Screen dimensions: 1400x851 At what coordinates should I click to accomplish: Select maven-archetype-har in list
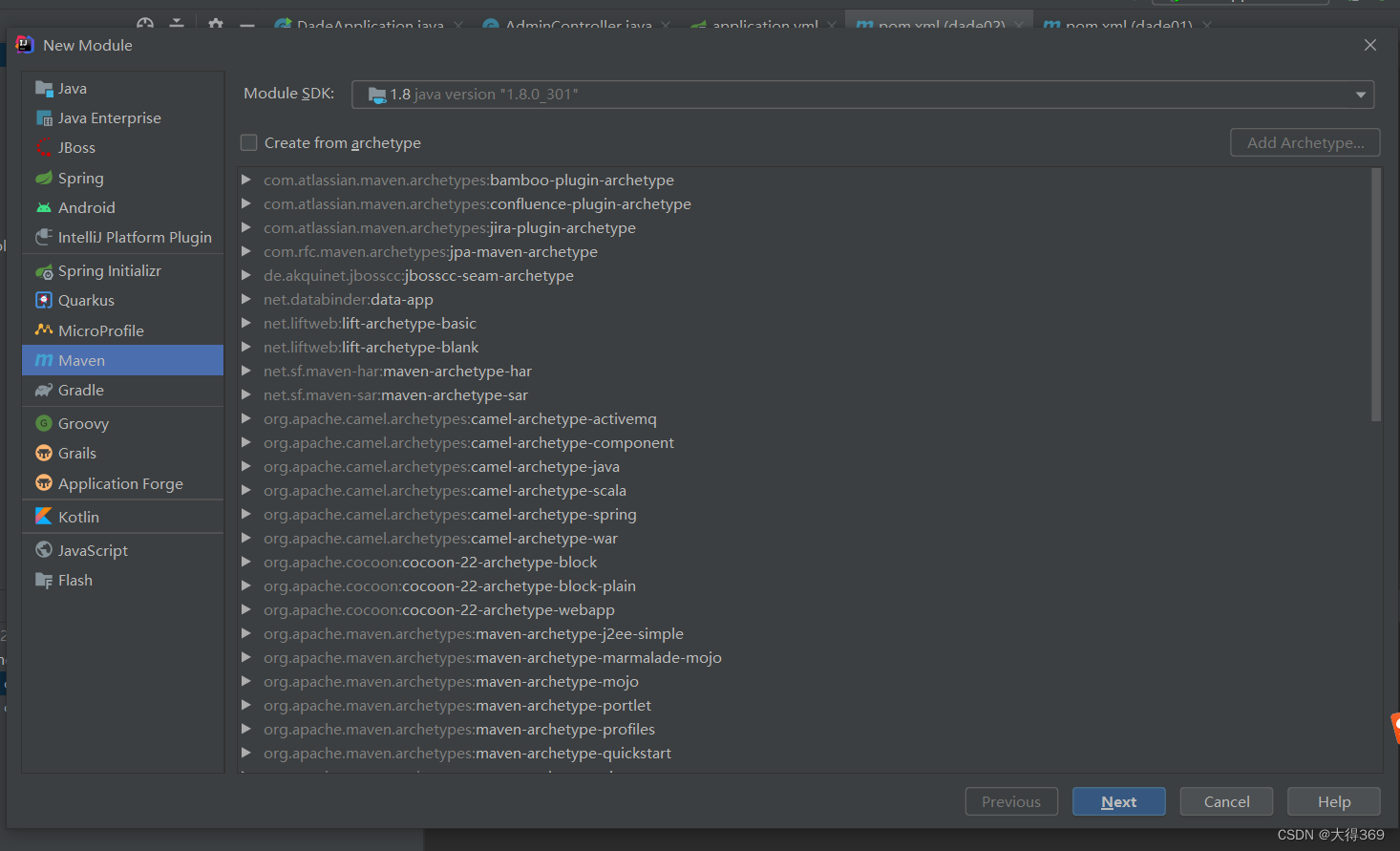[x=804, y=371]
